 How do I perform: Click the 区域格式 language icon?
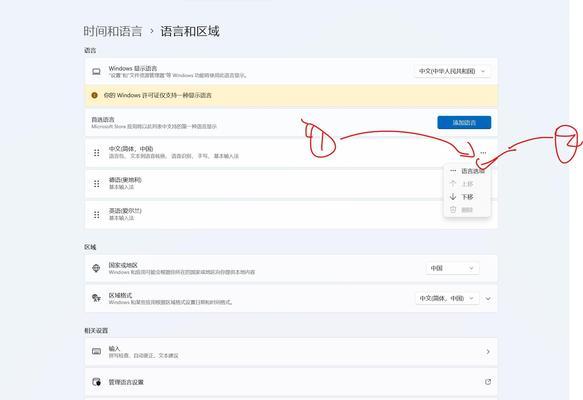point(96,298)
